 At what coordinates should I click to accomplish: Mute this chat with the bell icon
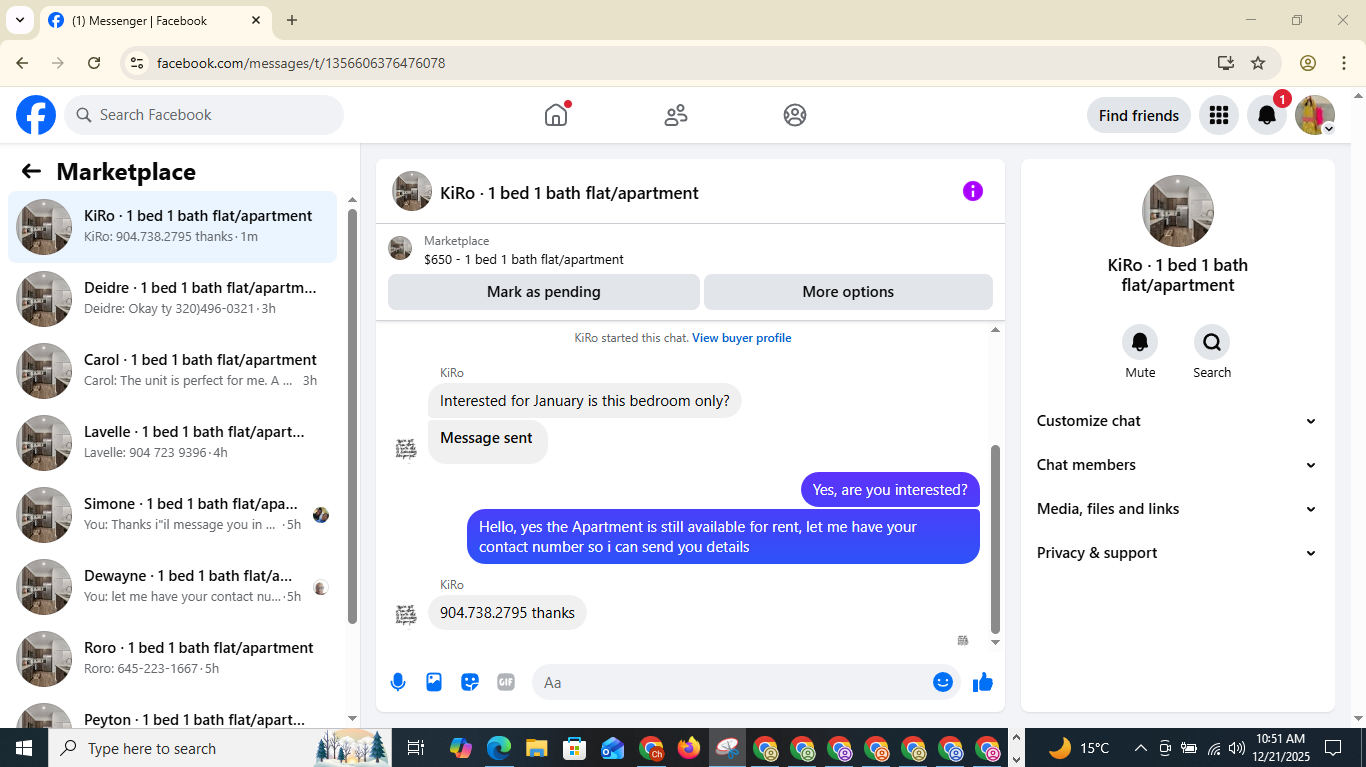[x=1140, y=342]
